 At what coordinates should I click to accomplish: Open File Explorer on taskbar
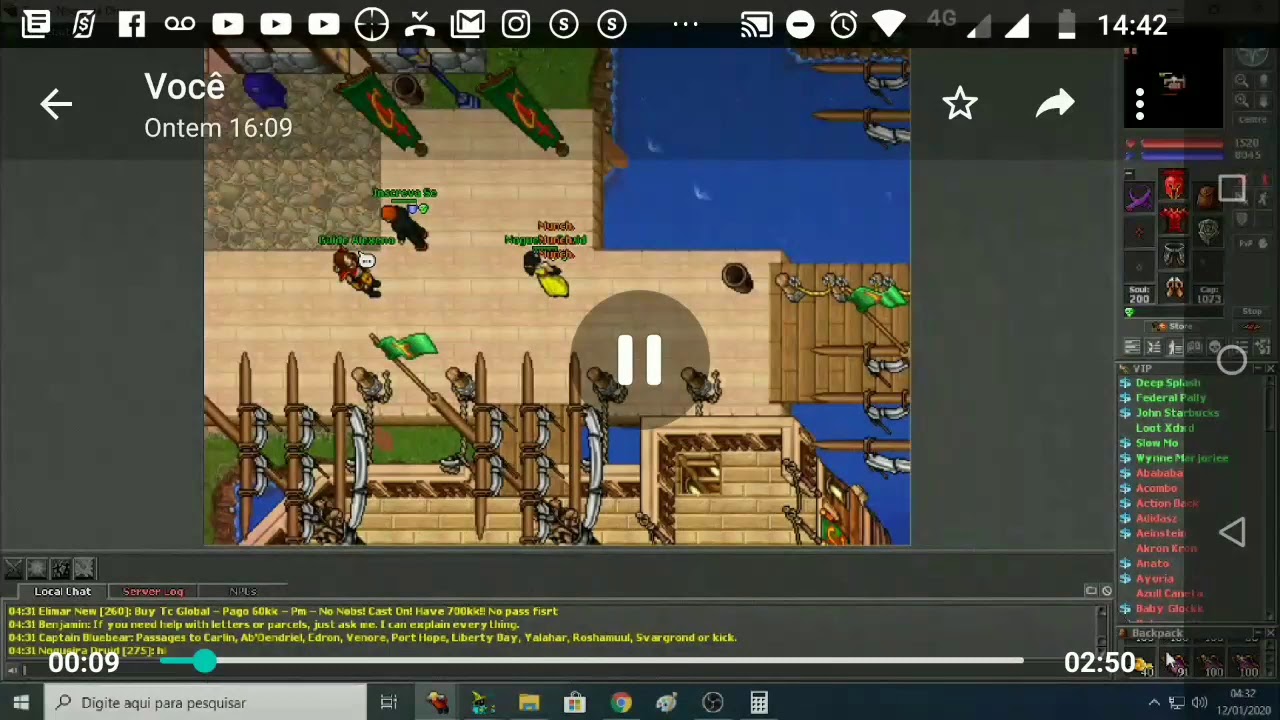pyautogui.click(x=529, y=703)
